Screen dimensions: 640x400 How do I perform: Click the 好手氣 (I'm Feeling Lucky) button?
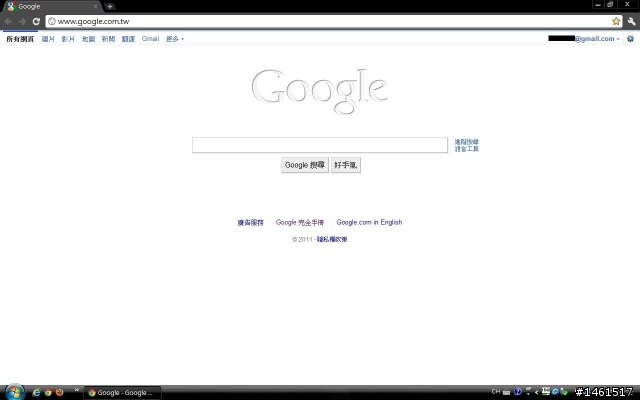coord(346,165)
